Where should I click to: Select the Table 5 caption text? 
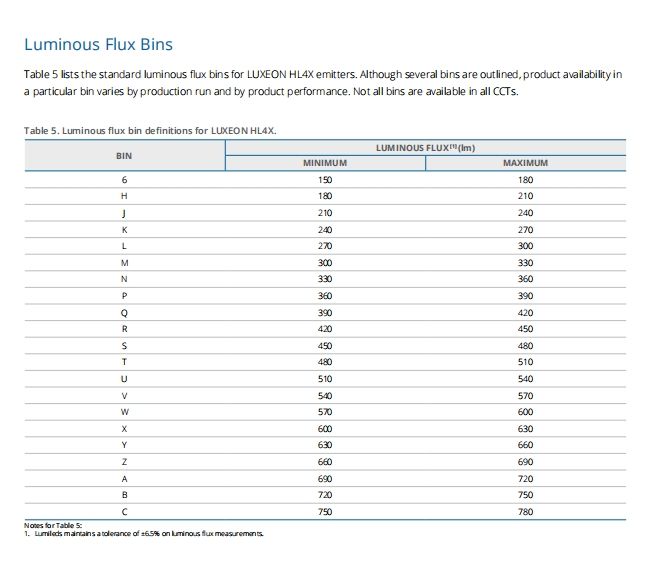pyautogui.click(x=150, y=130)
